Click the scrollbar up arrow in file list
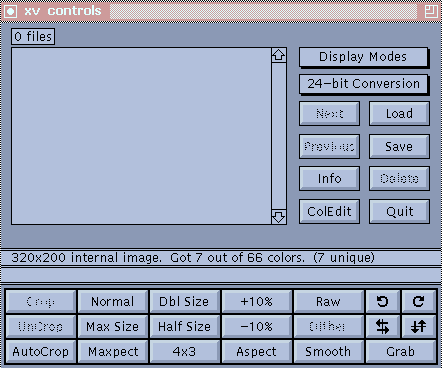This screenshot has height=368, width=442. (279, 55)
